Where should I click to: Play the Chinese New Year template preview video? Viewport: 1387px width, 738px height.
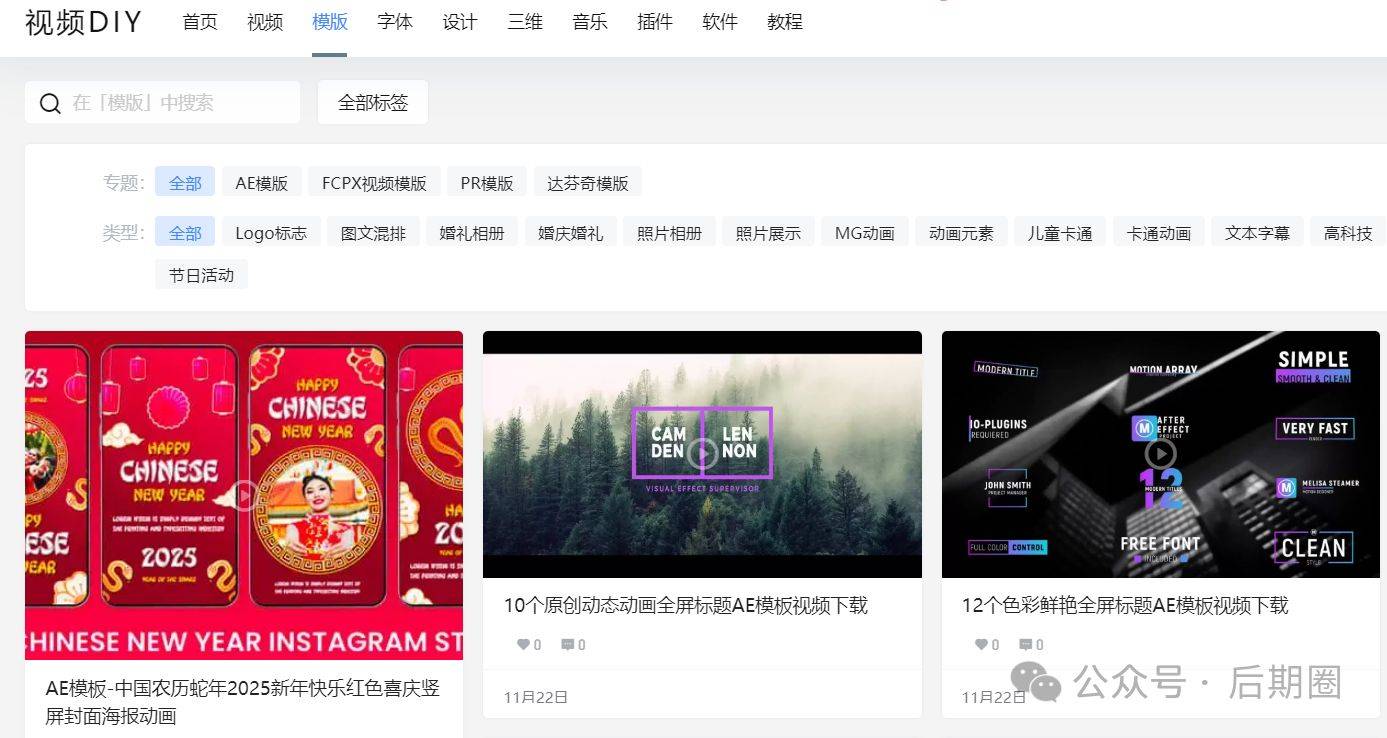(243, 494)
